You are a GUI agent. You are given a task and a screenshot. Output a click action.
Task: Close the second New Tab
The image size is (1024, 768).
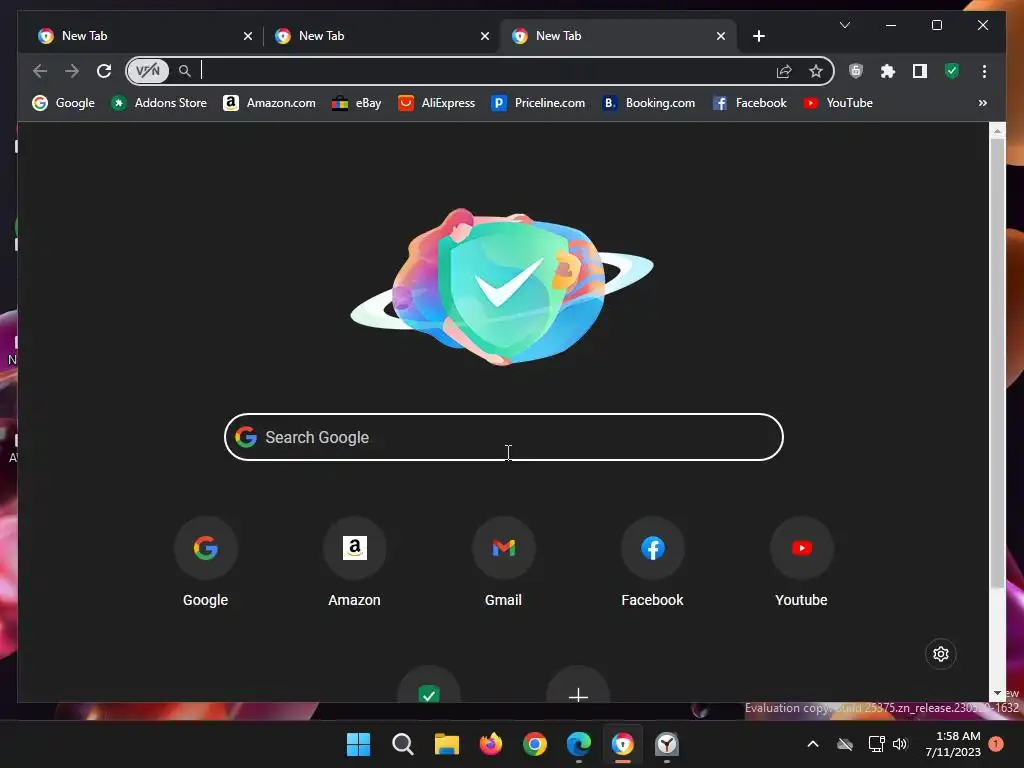(x=485, y=36)
